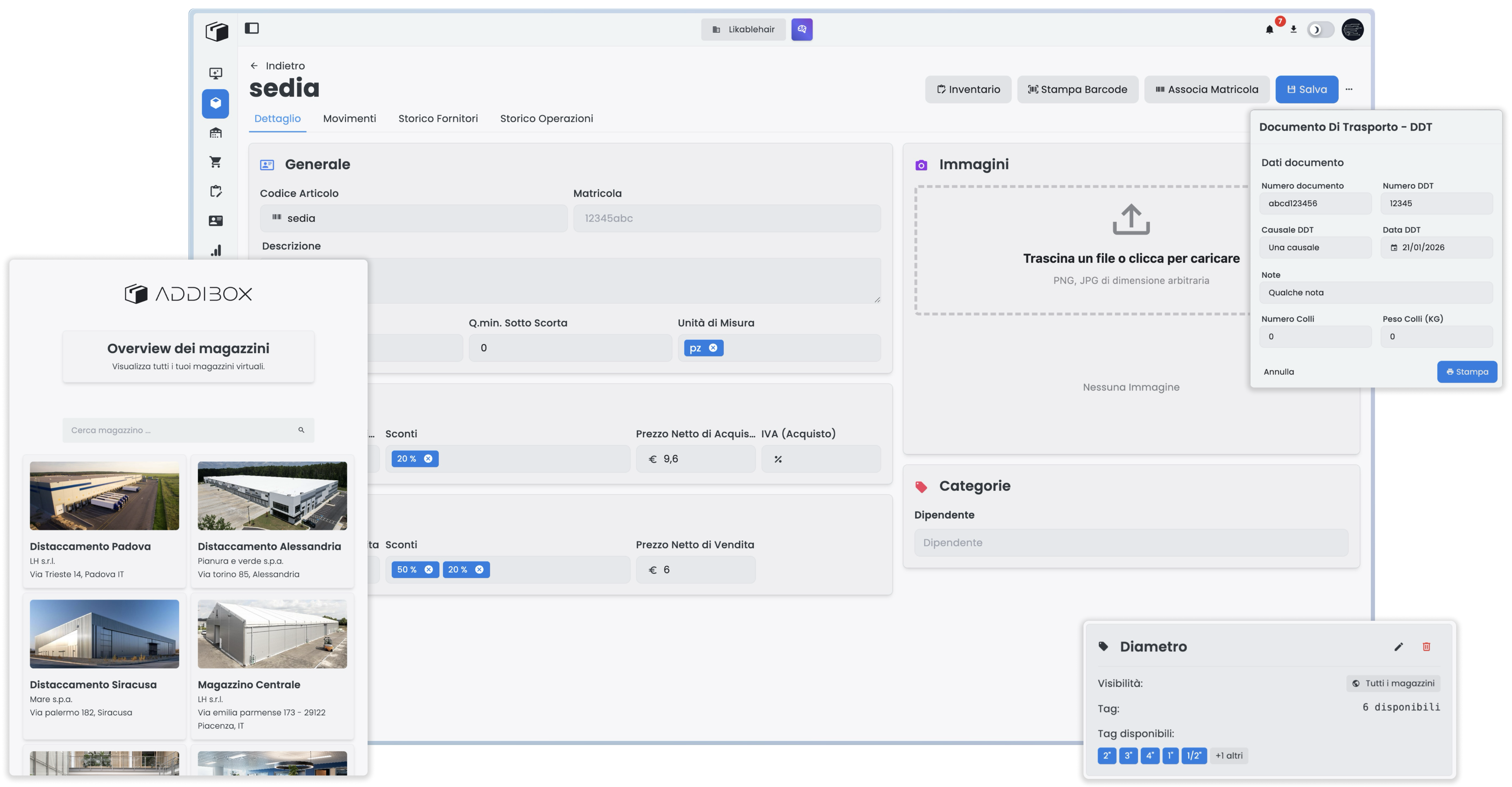The image size is (1512, 787).
Task: Remove the pz unit of measure chip
Action: click(714, 348)
